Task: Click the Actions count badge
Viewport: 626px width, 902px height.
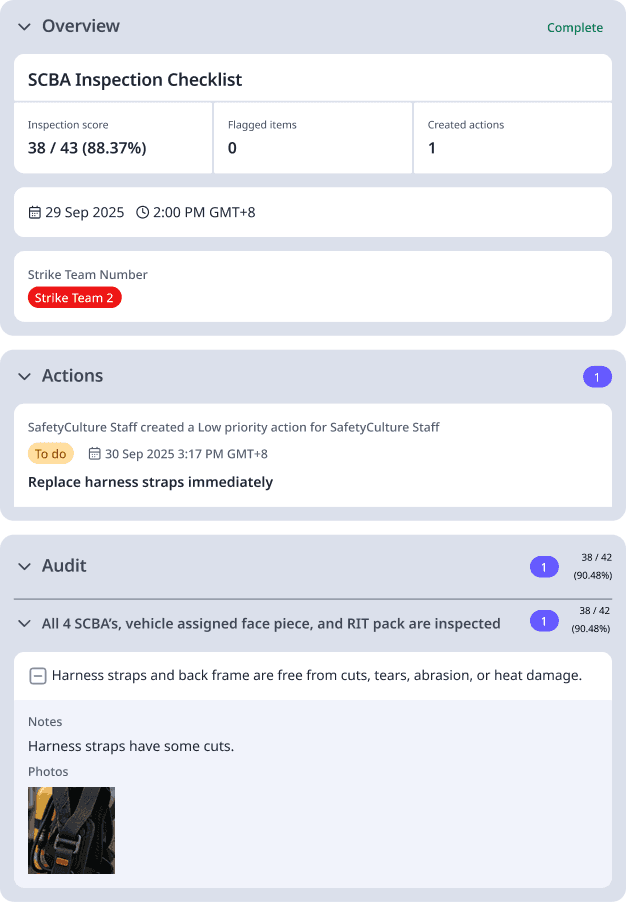Action: click(x=596, y=377)
